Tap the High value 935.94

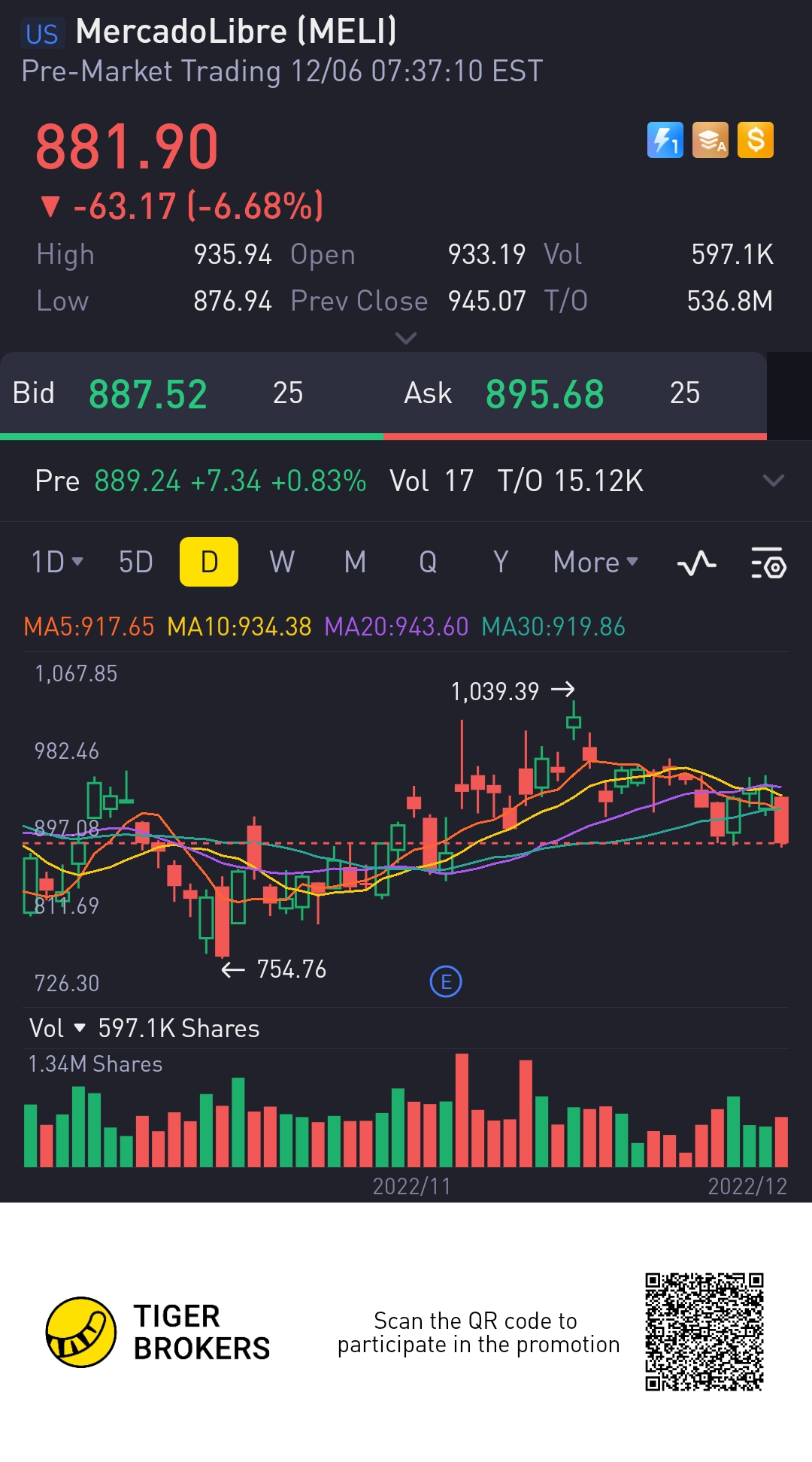pyautogui.click(x=233, y=255)
